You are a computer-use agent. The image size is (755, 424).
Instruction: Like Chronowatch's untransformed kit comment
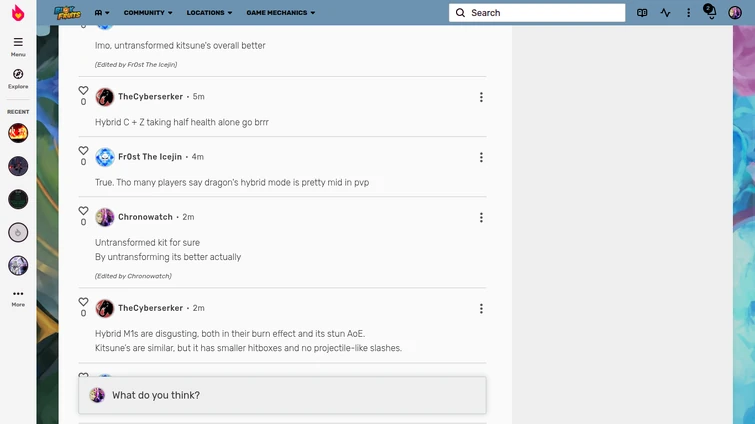(84, 211)
